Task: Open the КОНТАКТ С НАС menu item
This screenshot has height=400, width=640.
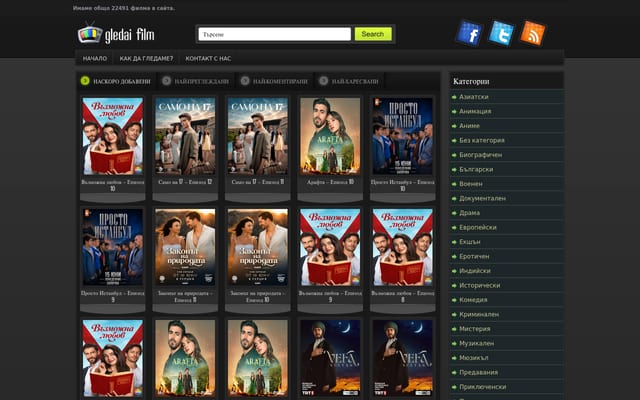Action: [208, 58]
